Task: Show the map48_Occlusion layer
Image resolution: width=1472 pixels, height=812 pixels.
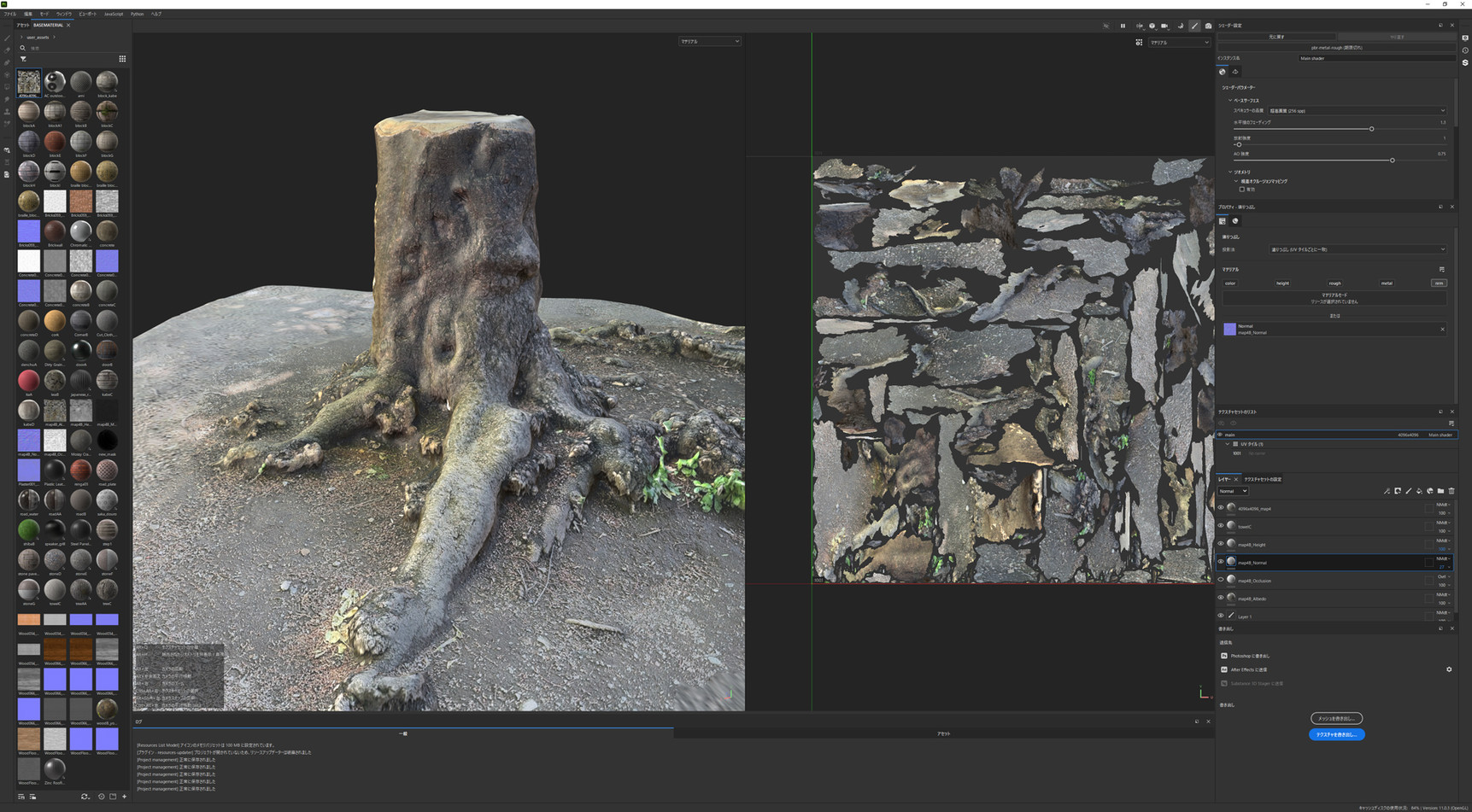Action: (x=1220, y=580)
